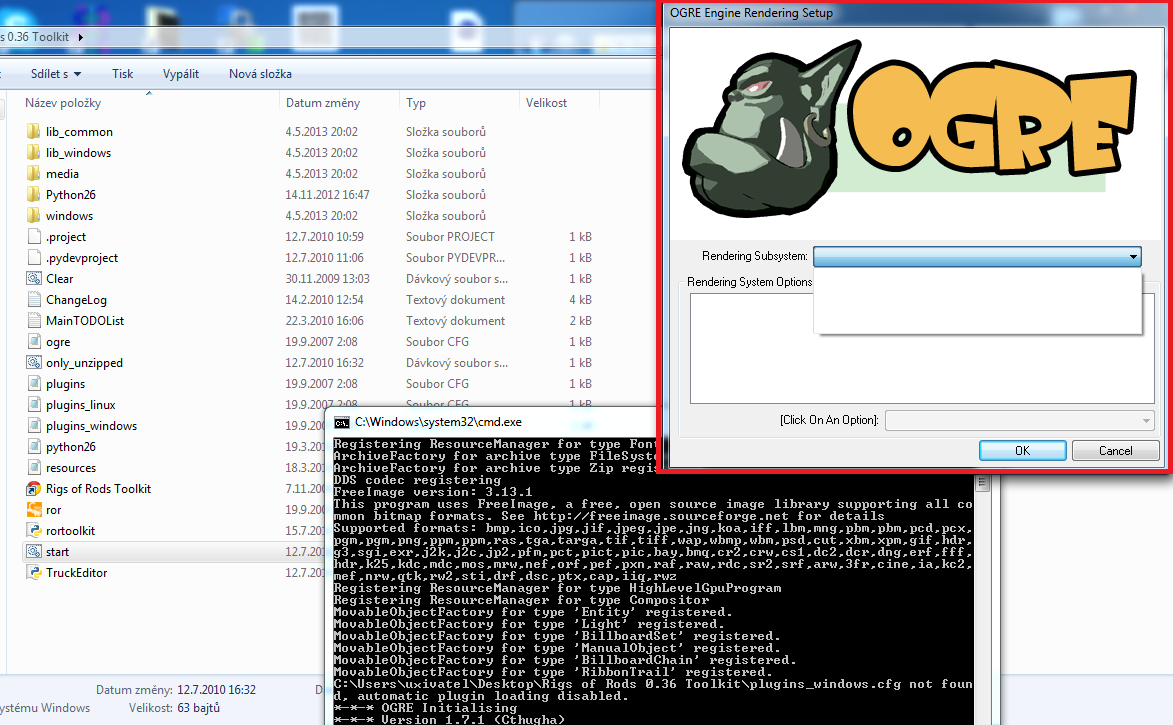This screenshot has width=1173, height=725.
Task: Select the Python26 folder icon
Action: 33,195
